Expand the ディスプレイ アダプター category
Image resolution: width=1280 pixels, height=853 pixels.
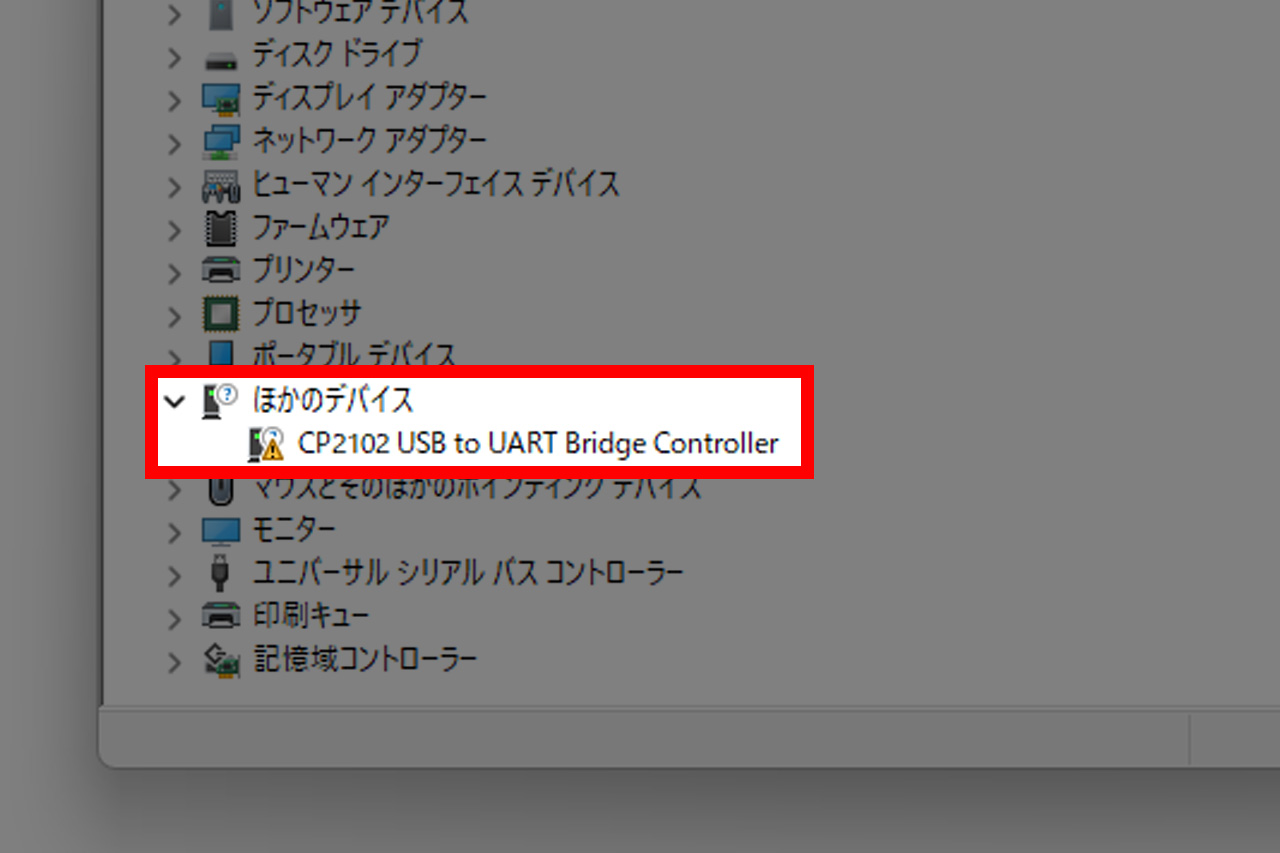coord(175,100)
